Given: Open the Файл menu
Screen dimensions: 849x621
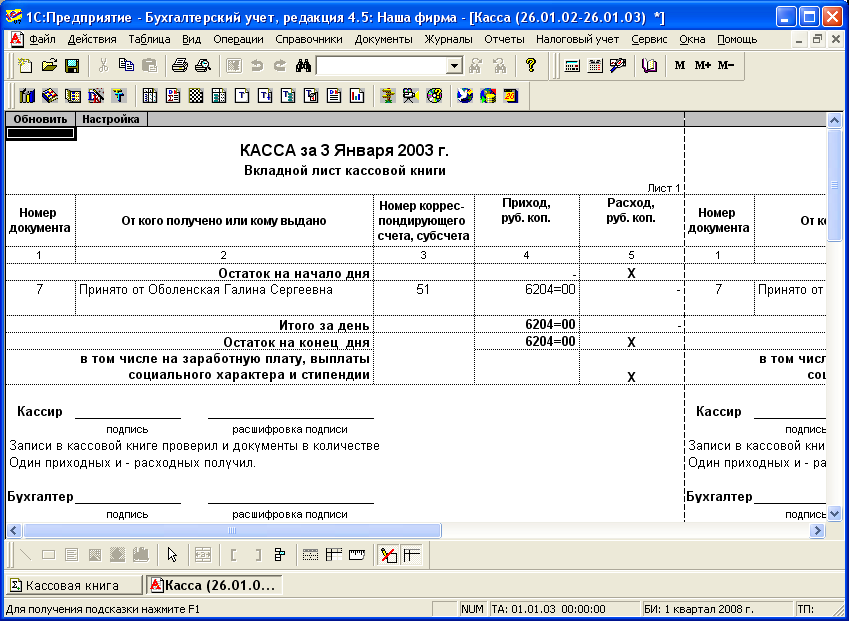Looking at the screenshot, I should [42, 40].
